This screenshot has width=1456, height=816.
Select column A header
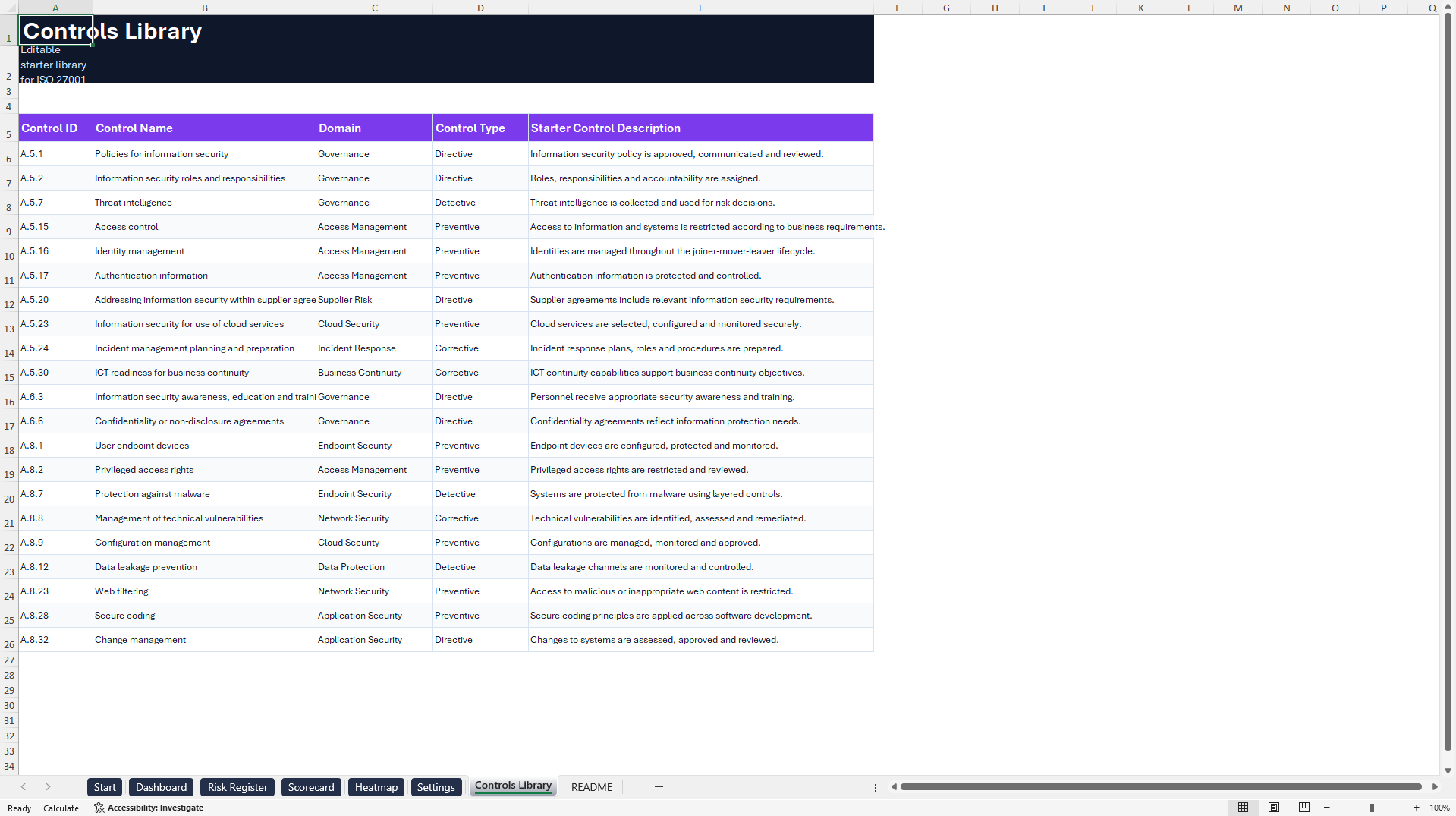pyautogui.click(x=55, y=8)
